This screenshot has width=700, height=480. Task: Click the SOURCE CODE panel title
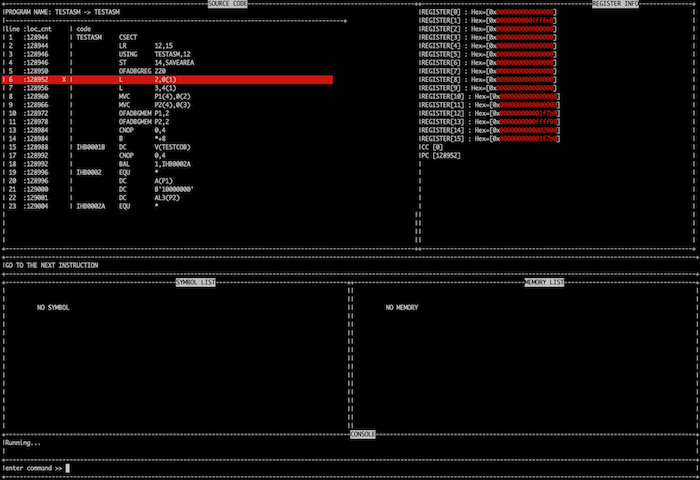[228, 4]
